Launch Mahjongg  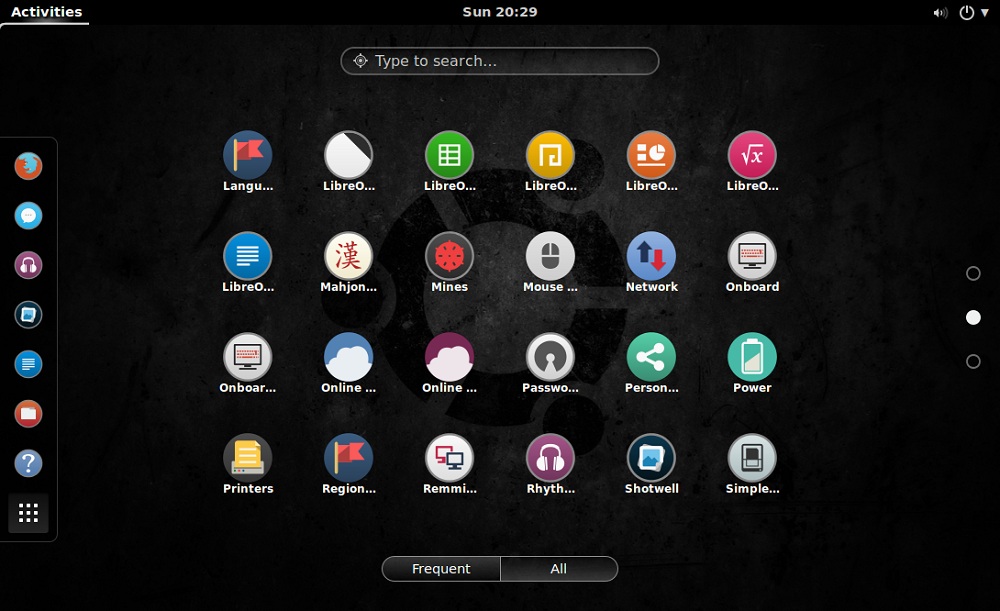click(348, 256)
